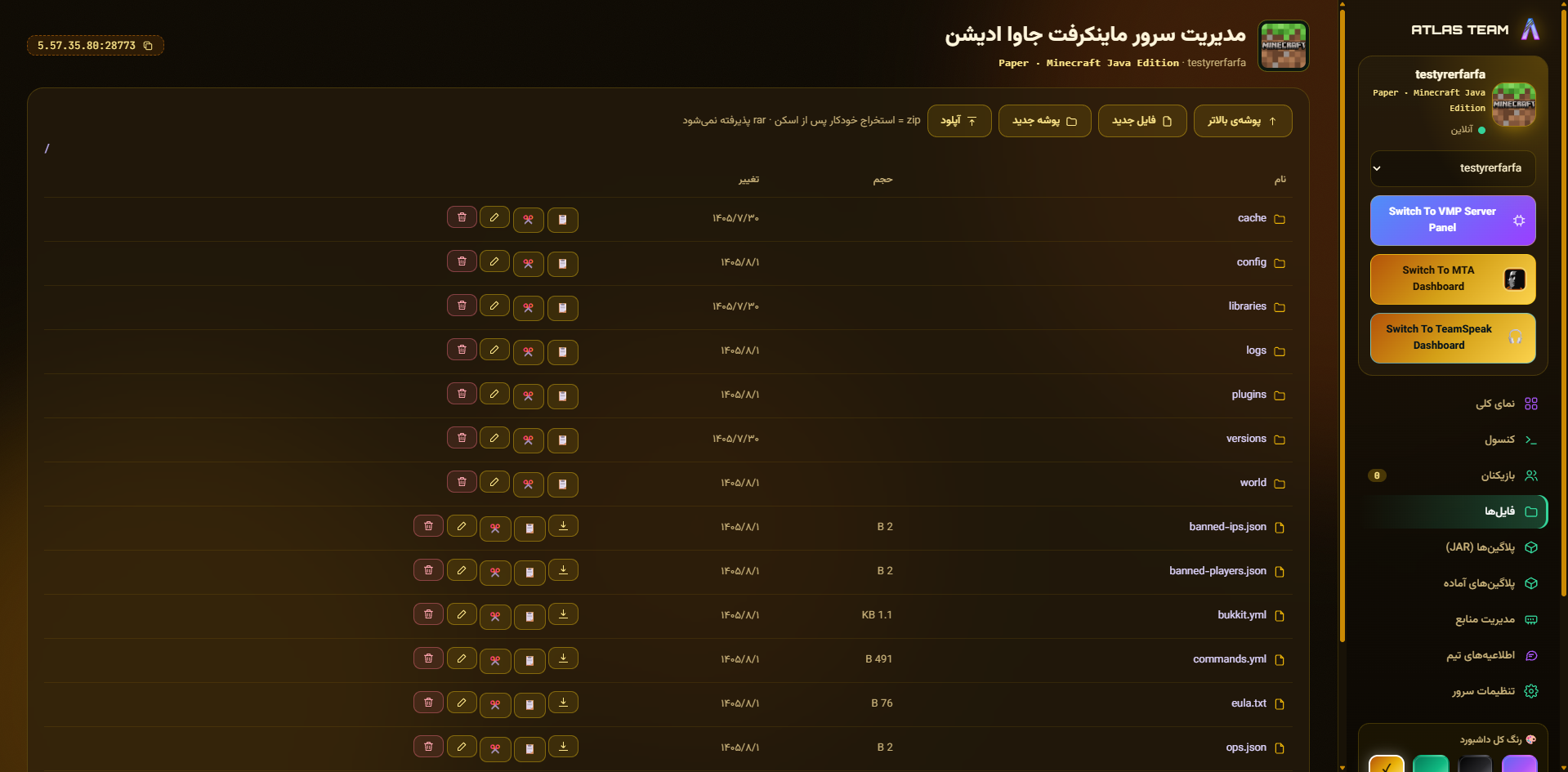Screen dimensions: 1568x772
Task: Click the sidebar vertical scrollbar
Action: pyautogui.click(x=1342, y=327)
